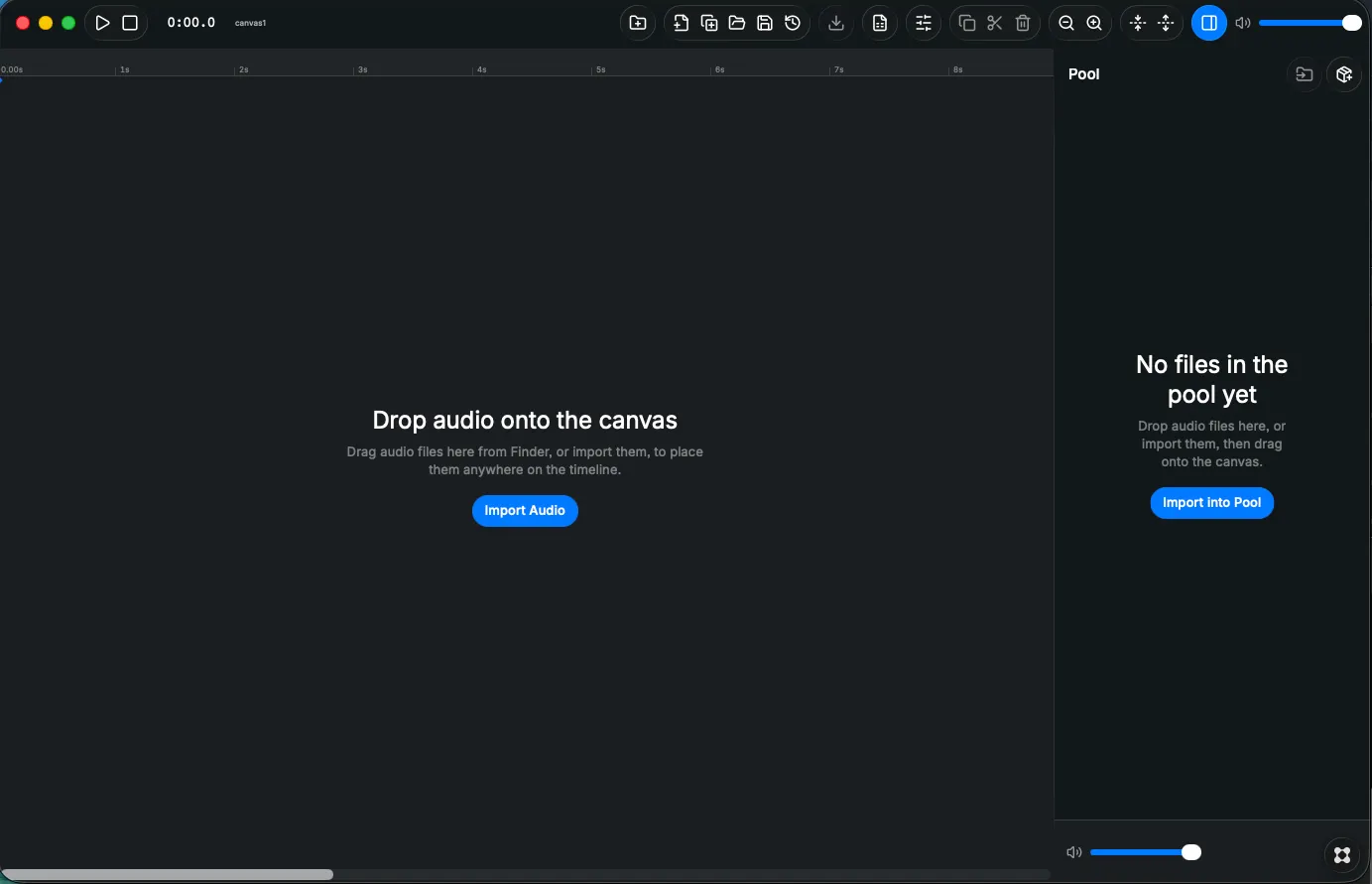Mute via the top toolbar speaker icon
Viewport: 1372px width, 884px height.
tap(1243, 23)
